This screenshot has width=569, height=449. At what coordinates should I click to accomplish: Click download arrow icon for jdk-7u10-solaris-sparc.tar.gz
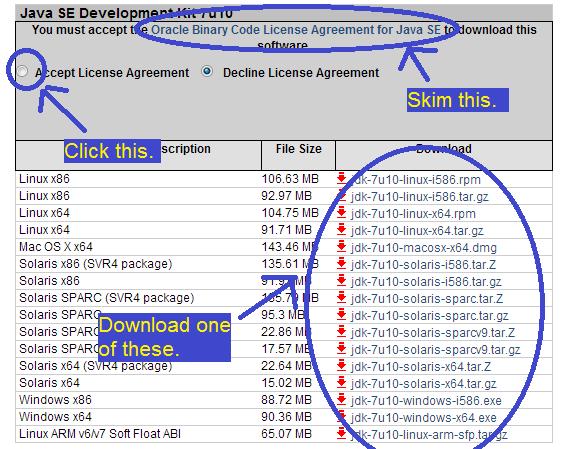tap(341, 315)
